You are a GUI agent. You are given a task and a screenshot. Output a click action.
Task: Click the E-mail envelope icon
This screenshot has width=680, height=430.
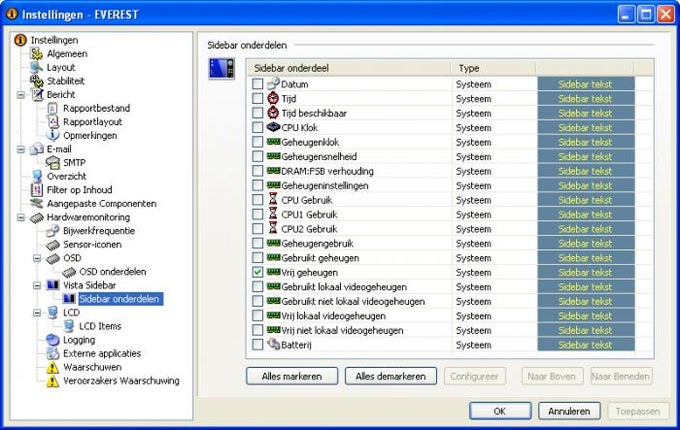tap(37, 149)
